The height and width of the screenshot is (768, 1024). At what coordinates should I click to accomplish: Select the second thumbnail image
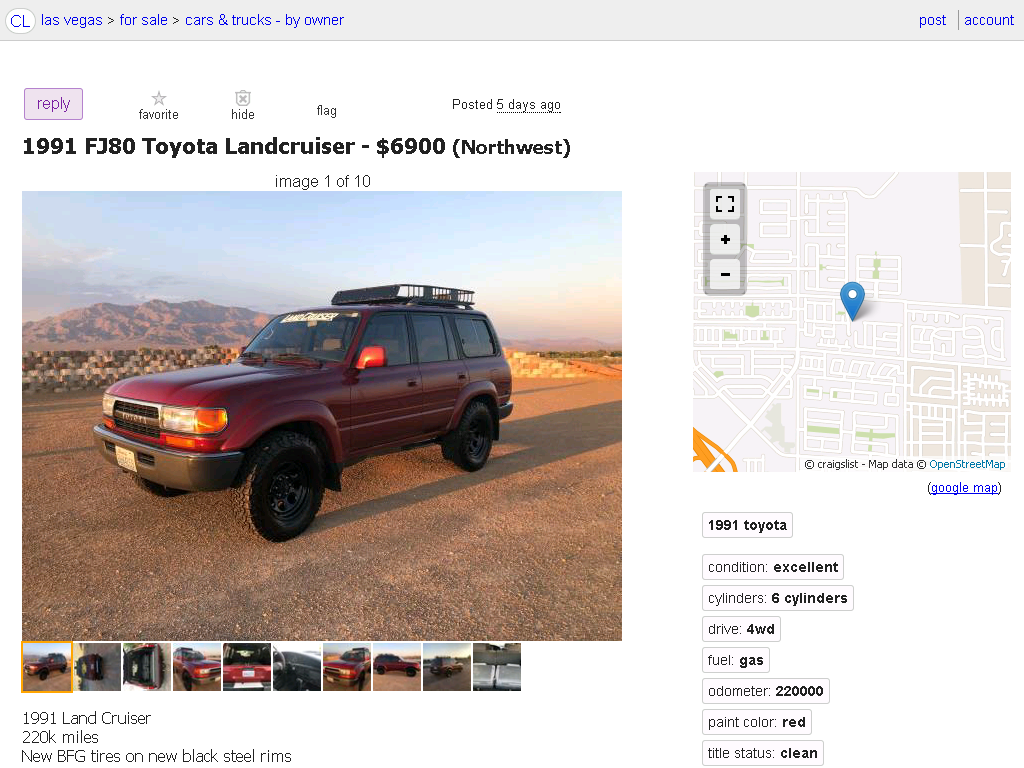97,667
